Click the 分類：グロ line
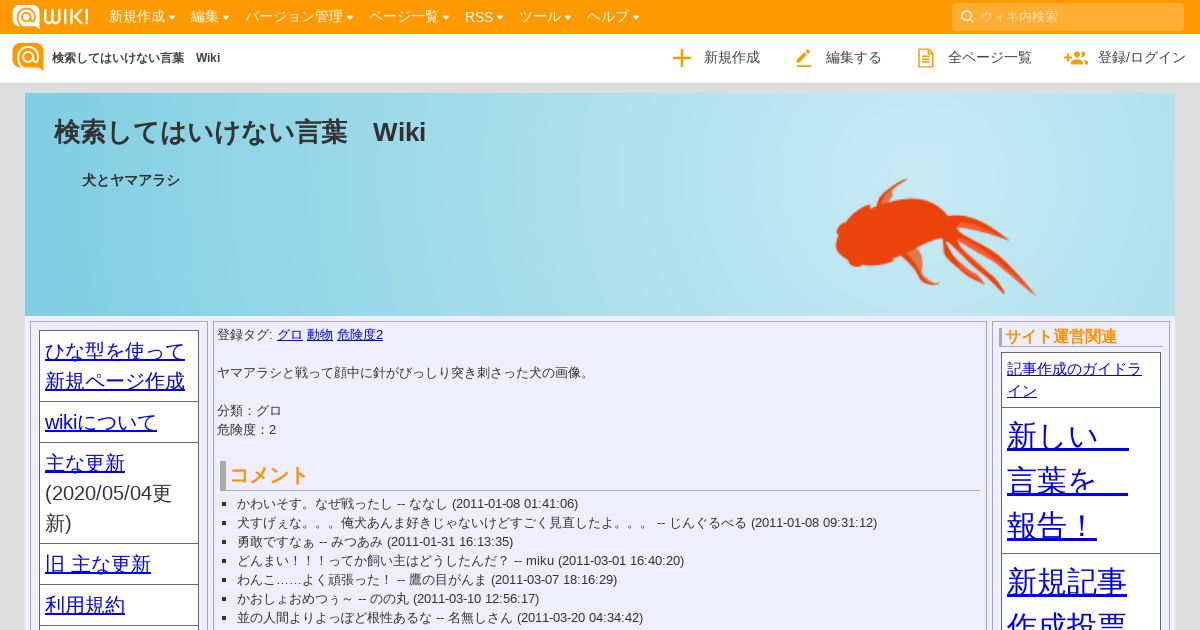Image resolution: width=1200 pixels, height=630 pixels. click(x=249, y=410)
